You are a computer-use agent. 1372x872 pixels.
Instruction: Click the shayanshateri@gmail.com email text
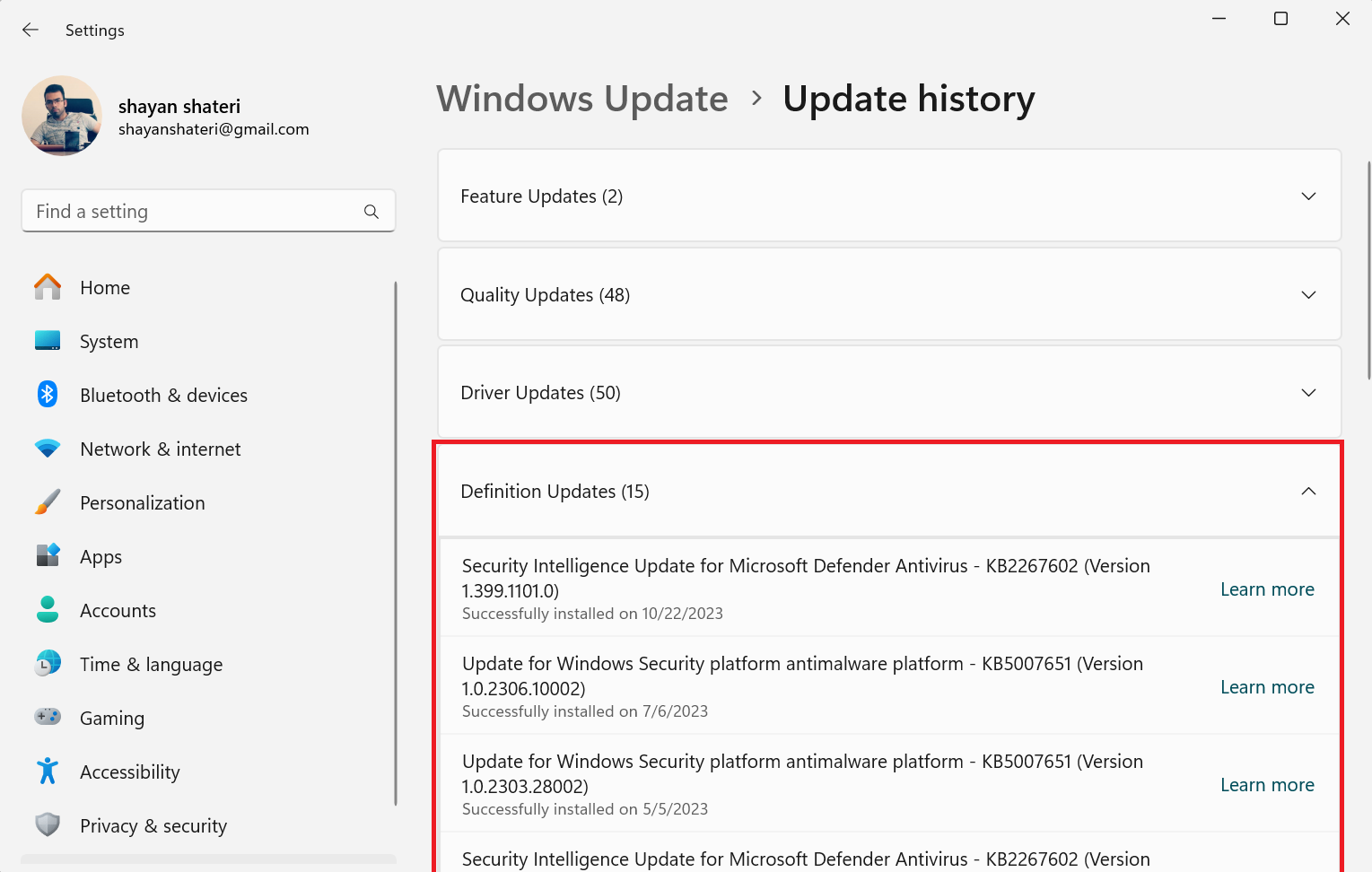click(x=214, y=129)
